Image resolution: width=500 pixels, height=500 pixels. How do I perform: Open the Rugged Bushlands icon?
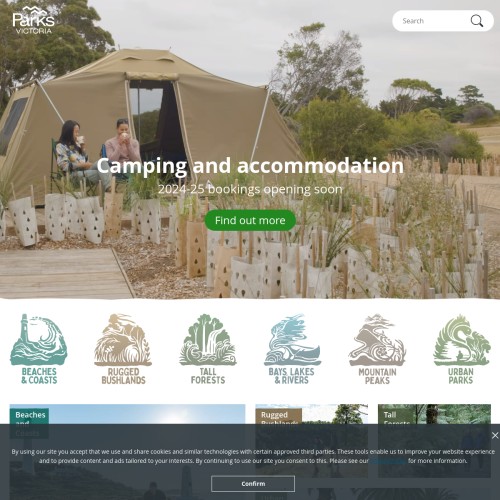pyautogui.click(x=123, y=349)
